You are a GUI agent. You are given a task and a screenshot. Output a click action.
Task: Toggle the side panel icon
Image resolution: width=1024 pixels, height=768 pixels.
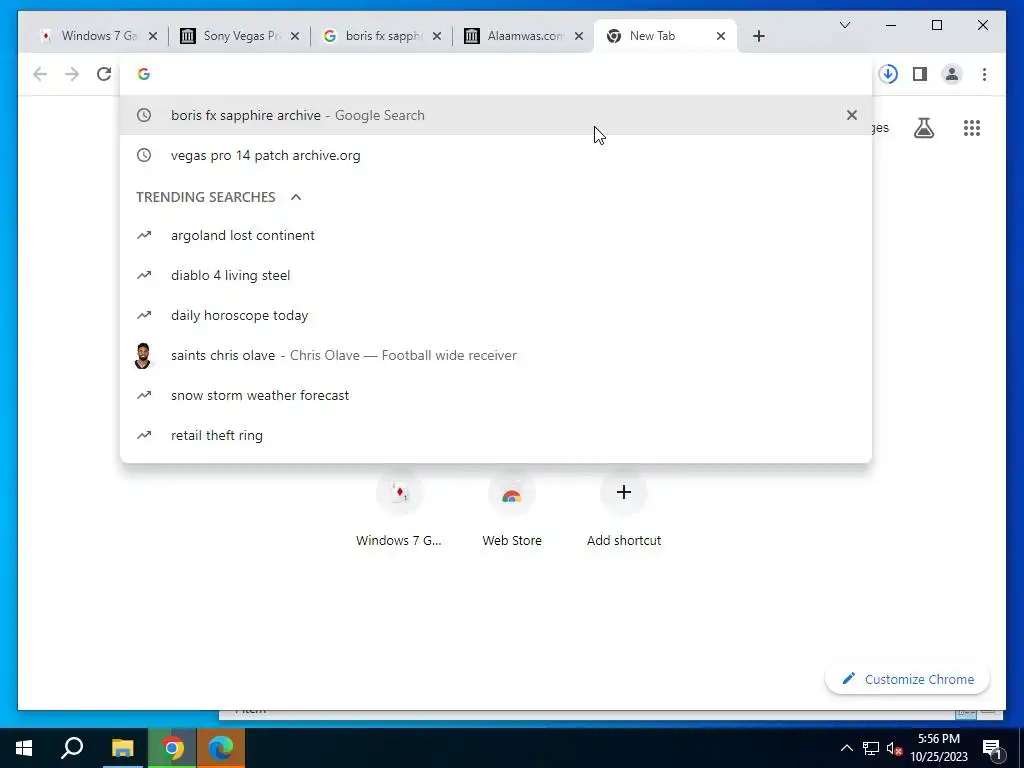920,74
